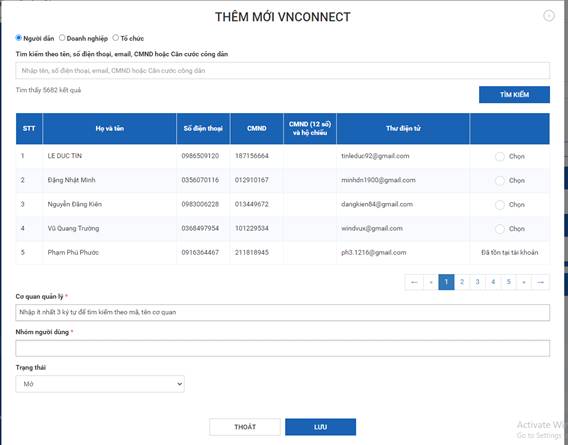Screen dimensions: 568x445
Task: Click email windvux@gmail.com
Action: [372, 228]
